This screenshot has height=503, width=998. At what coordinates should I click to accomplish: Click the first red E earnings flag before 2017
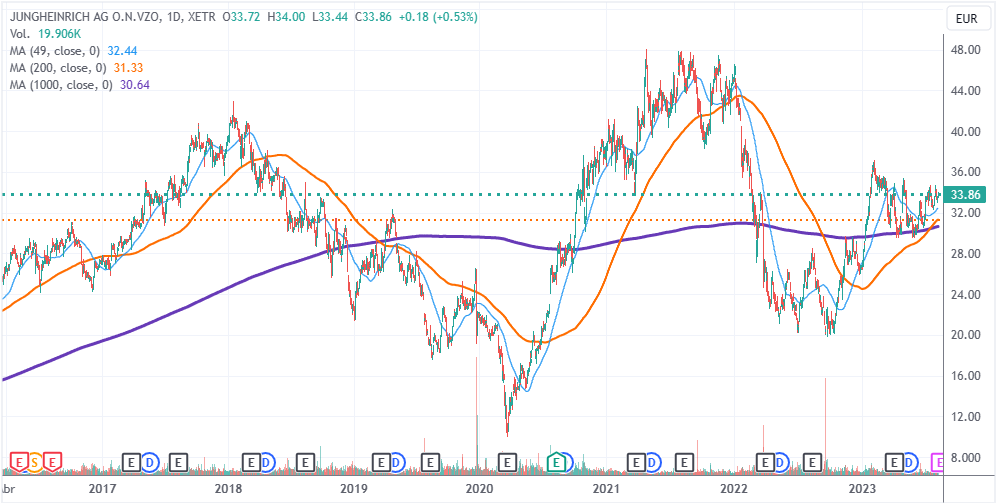point(19,461)
